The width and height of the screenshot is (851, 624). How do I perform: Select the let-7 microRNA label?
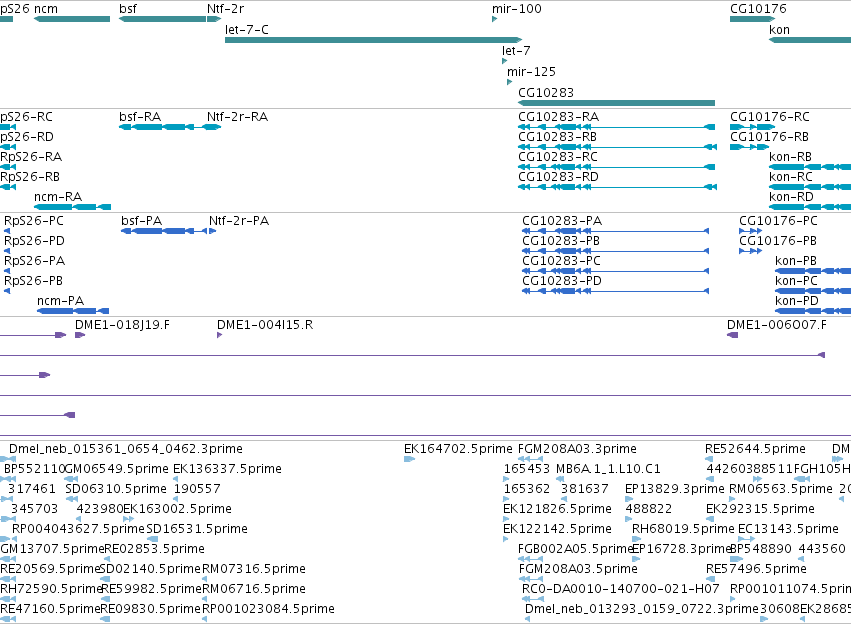[x=516, y=50]
